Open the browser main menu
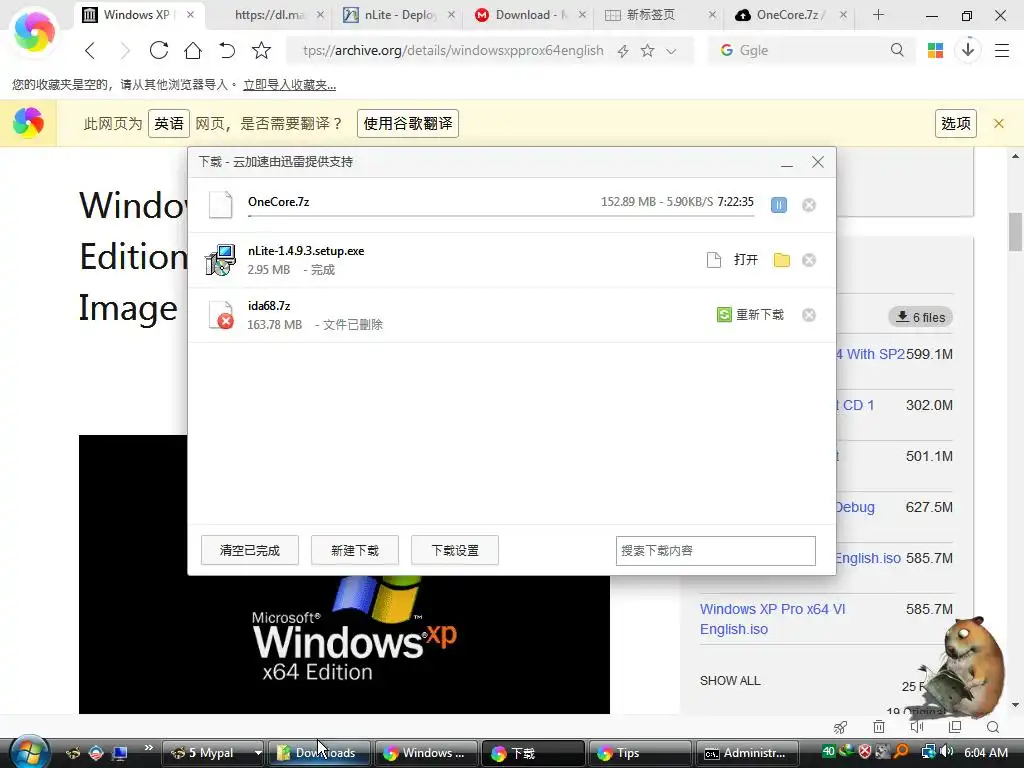Viewport: 1024px width, 768px height. pos(1002,50)
